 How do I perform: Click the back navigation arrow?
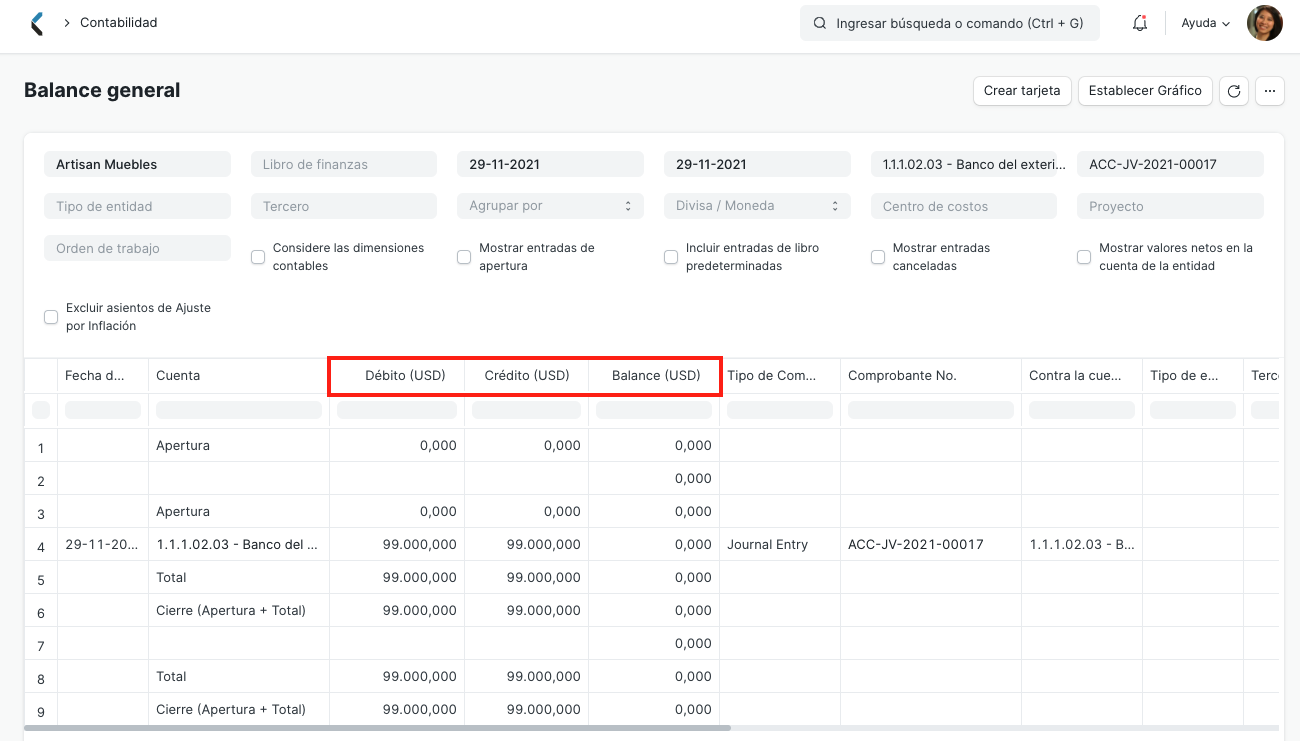[37, 22]
